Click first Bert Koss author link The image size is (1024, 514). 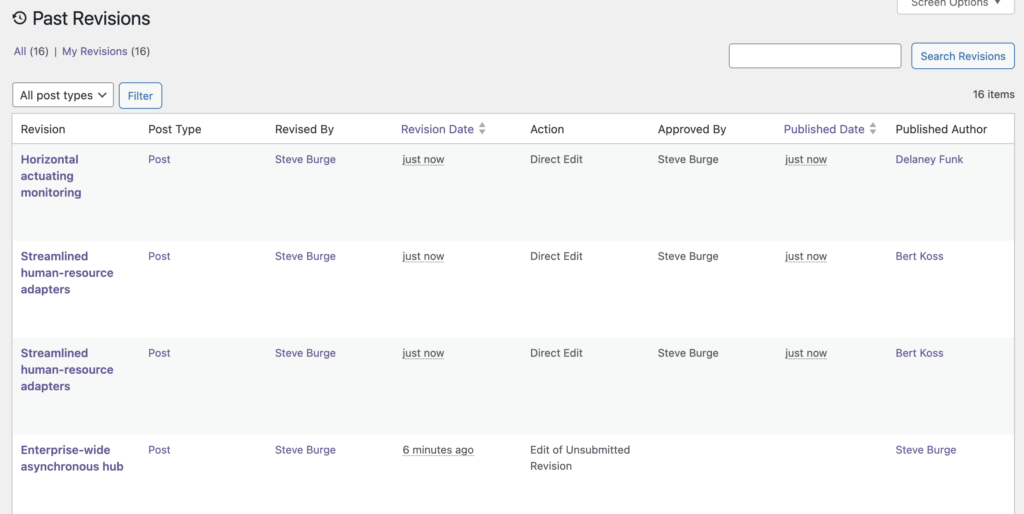919,256
